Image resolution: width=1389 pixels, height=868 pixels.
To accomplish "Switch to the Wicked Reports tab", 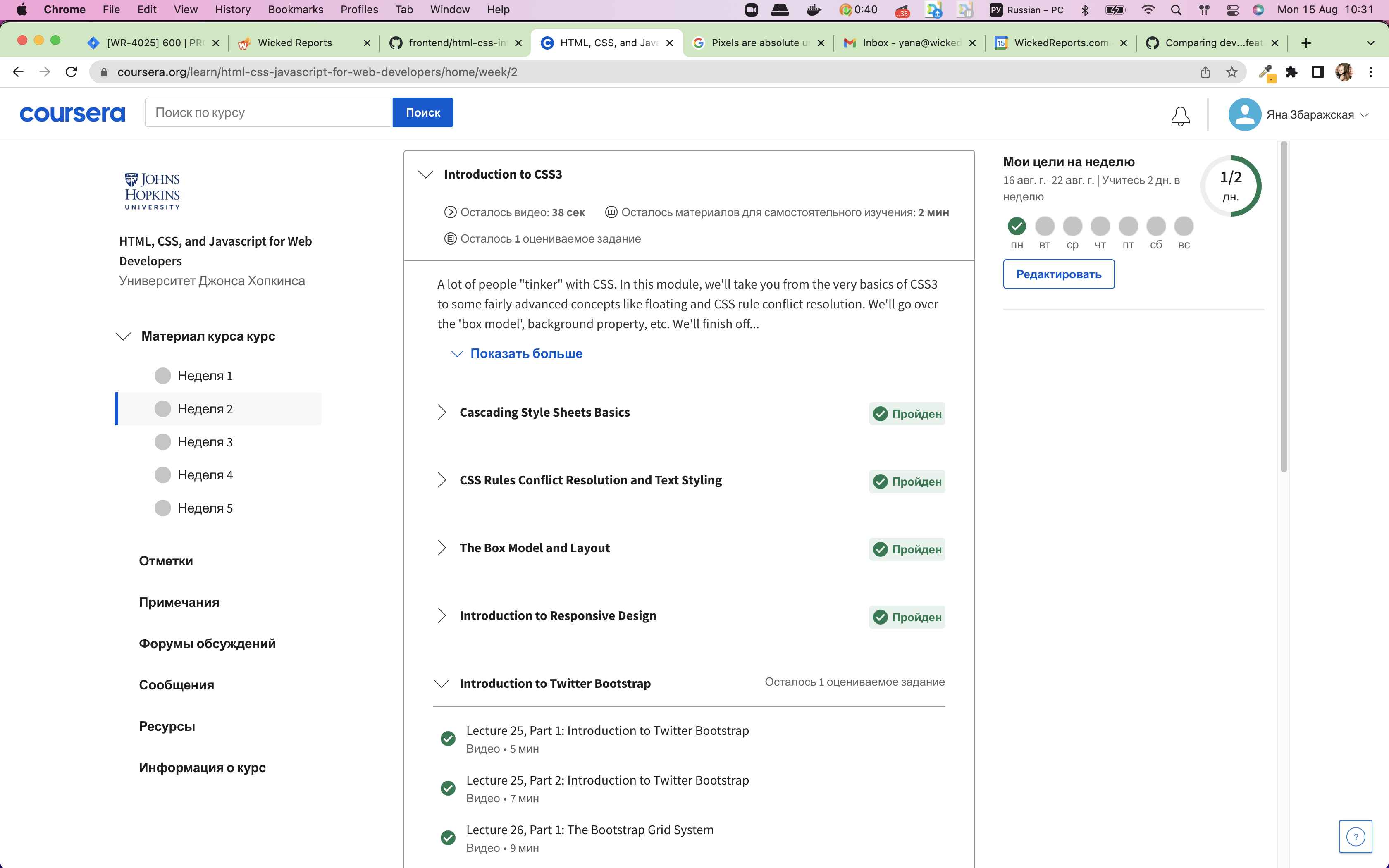I will pyautogui.click(x=303, y=43).
